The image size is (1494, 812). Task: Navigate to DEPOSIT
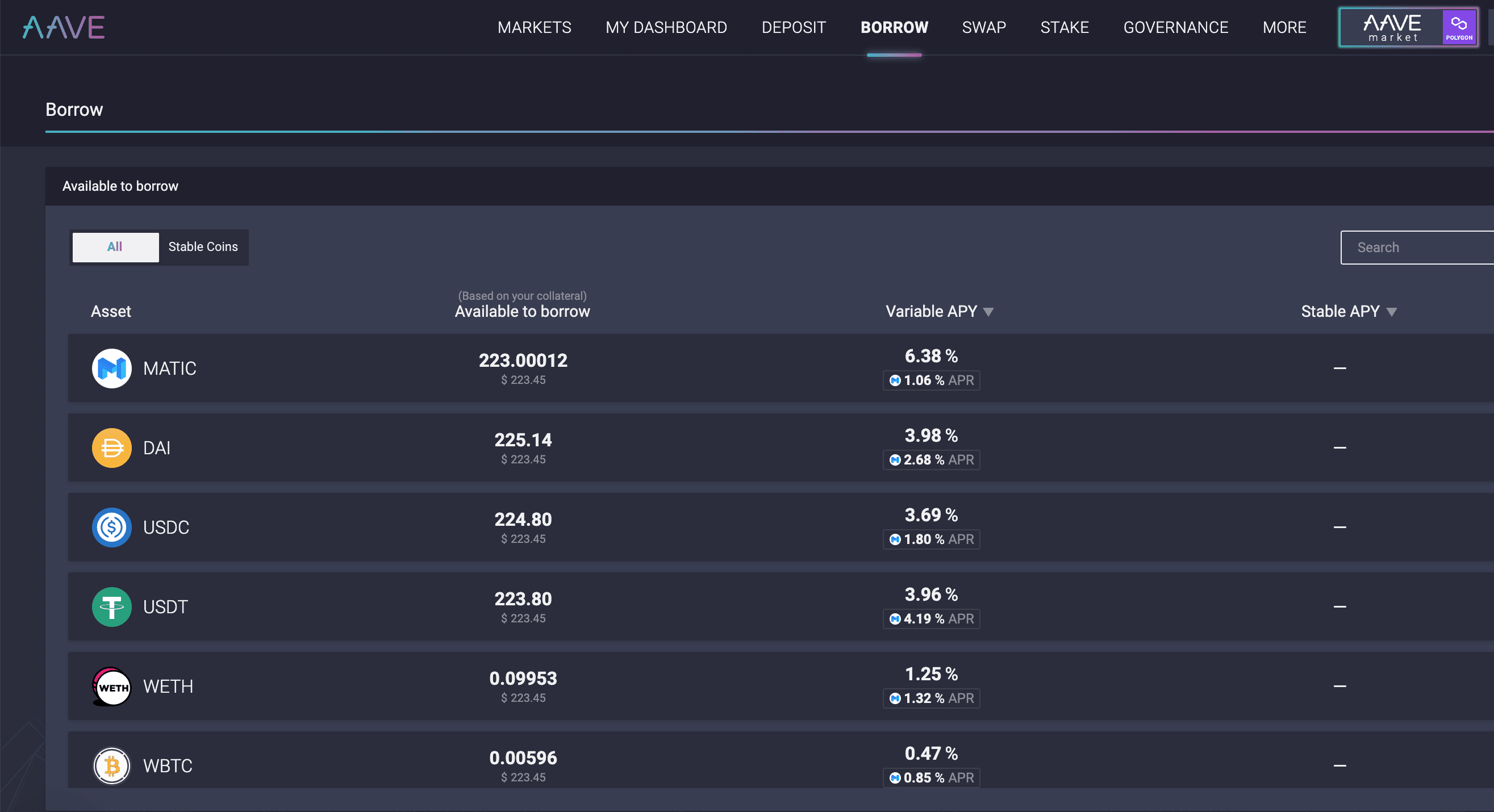tap(794, 27)
